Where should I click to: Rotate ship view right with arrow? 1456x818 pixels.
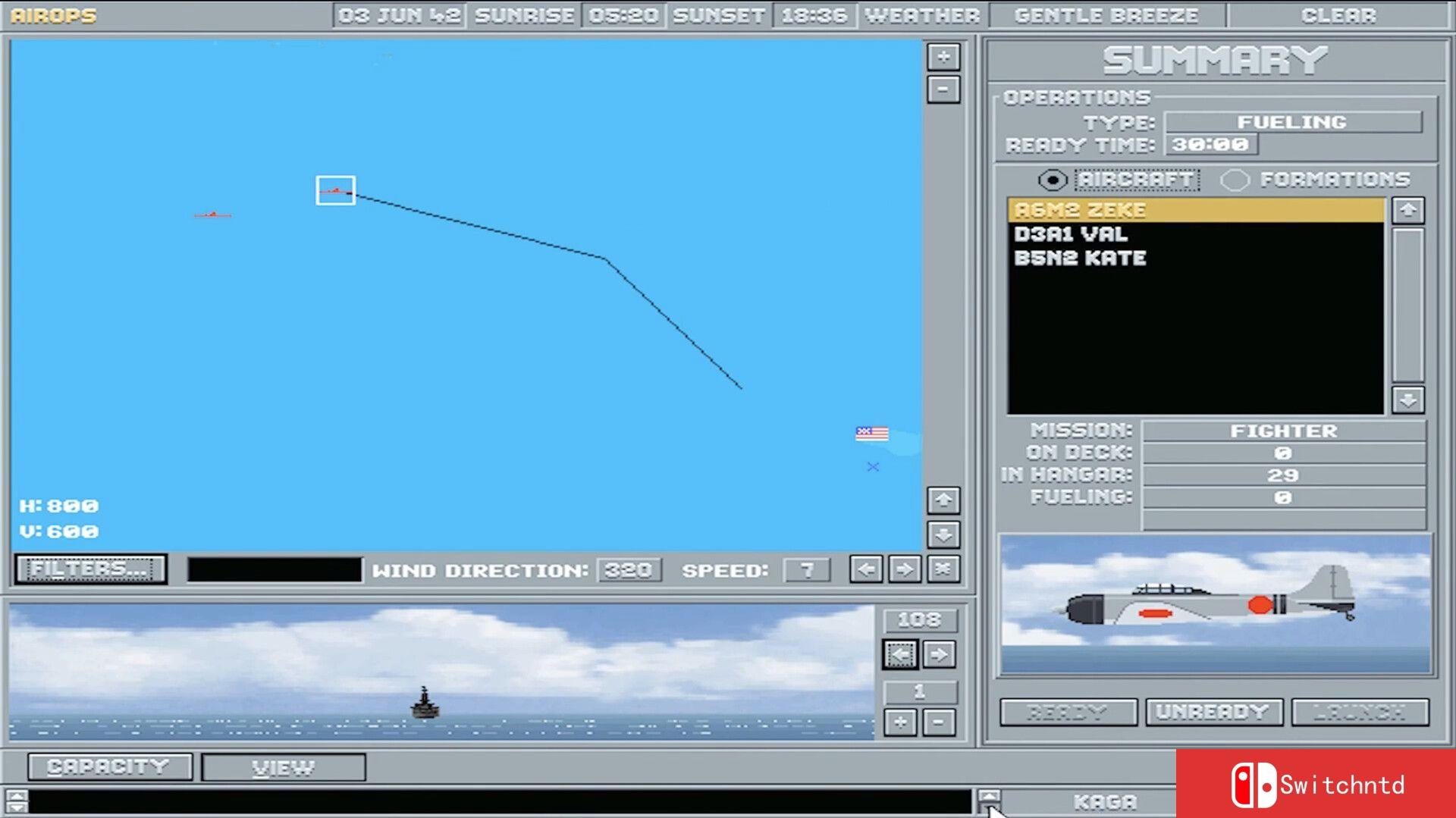(939, 654)
